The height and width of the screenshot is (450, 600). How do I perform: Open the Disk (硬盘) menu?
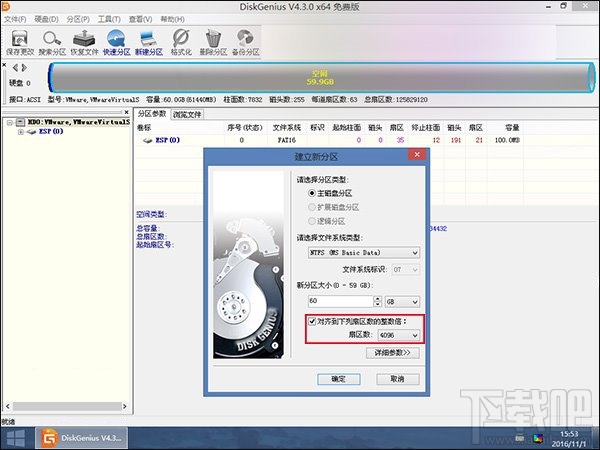[x=46, y=19]
